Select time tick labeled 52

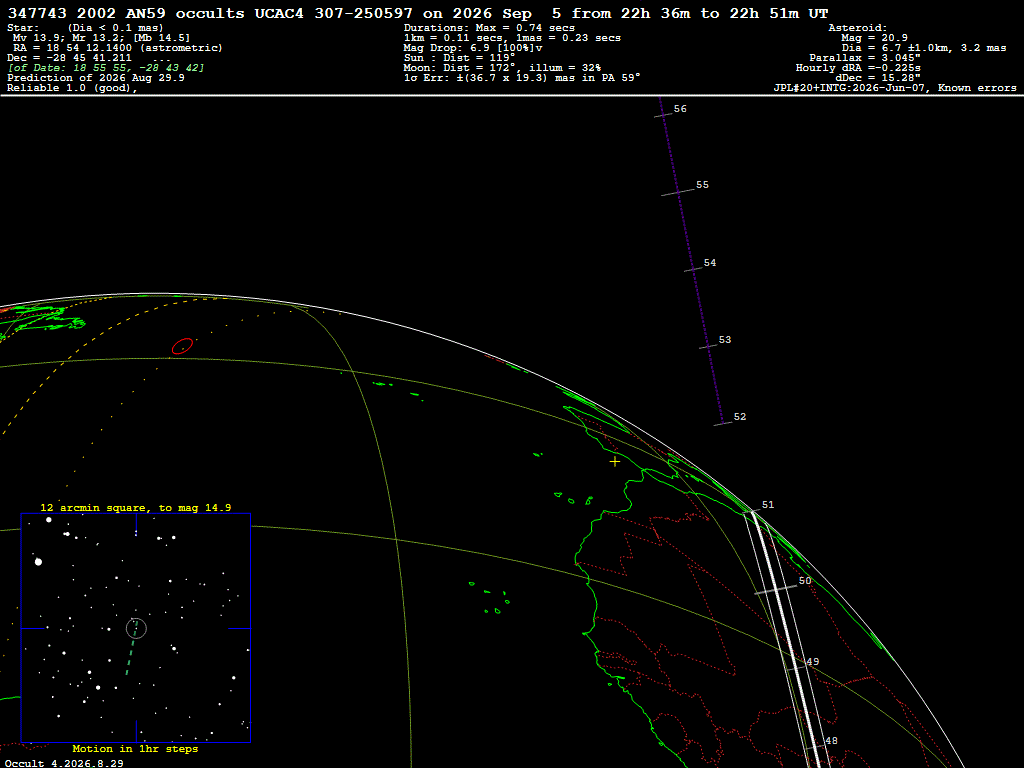tap(723, 424)
